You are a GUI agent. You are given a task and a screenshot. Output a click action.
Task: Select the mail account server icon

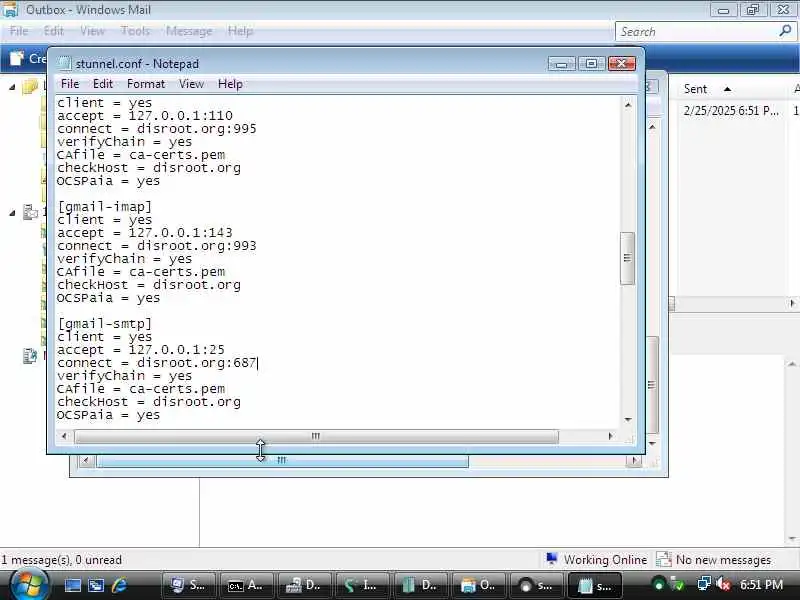(x=30, y=212)
